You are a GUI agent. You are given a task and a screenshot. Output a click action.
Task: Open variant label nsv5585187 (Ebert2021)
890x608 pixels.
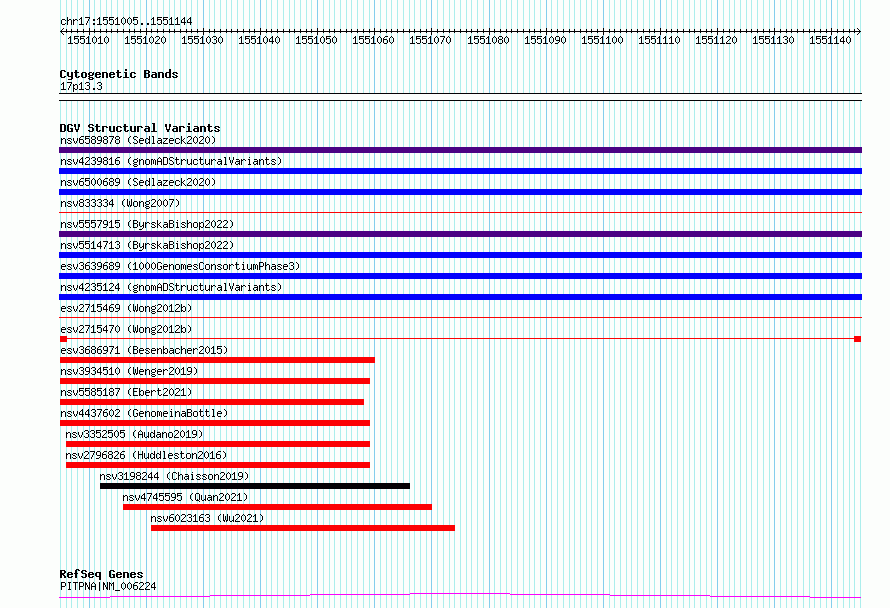pos(126,392)
